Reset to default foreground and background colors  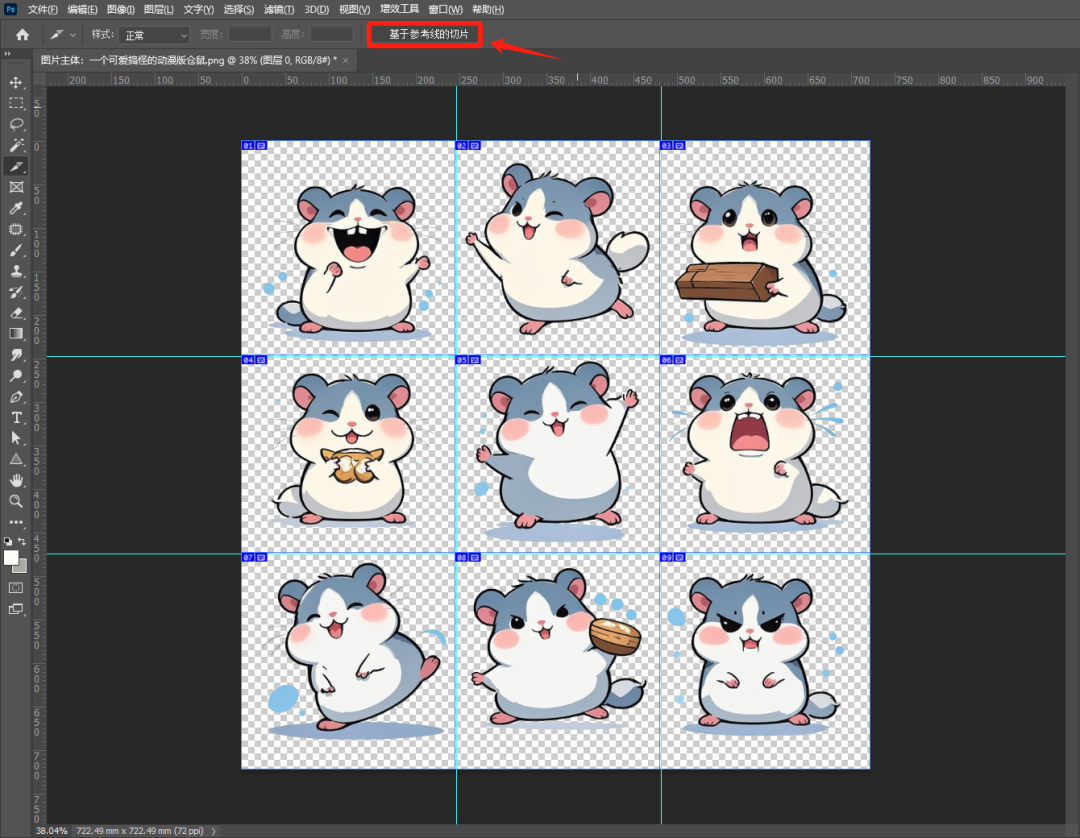click(x=8, y=541)
